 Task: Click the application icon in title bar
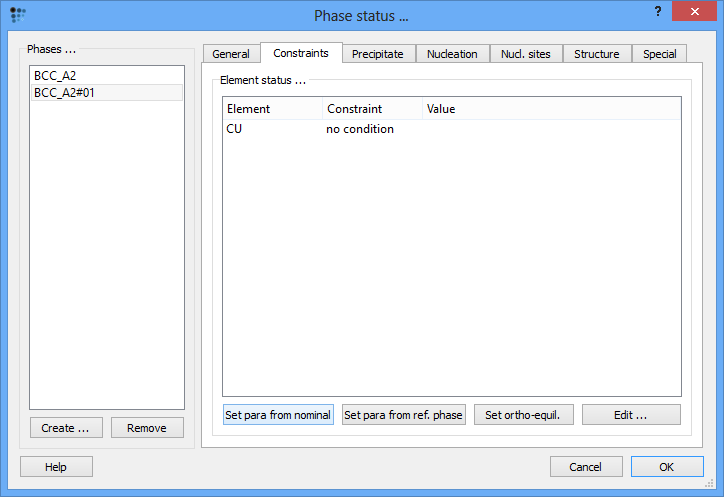click(17, 15)
